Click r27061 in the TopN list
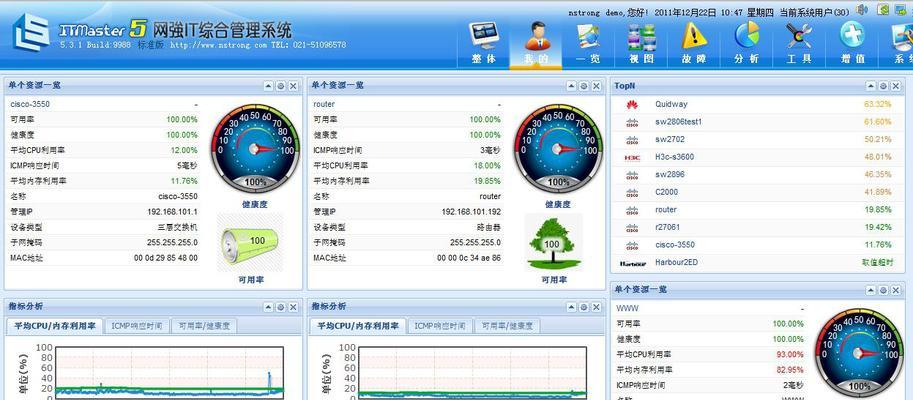This screenshot has width=913, height=400. pos(667,227)
